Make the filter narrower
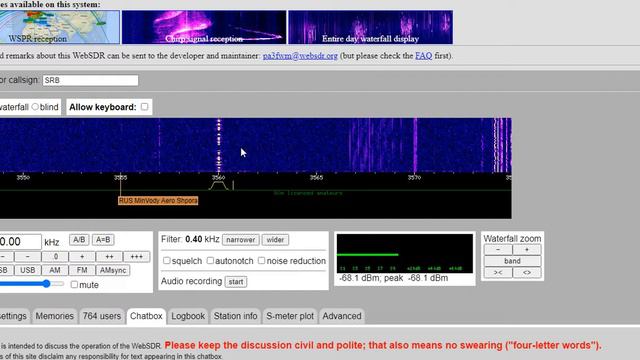The height and width of the screenshot is (360, 640). 240,240
